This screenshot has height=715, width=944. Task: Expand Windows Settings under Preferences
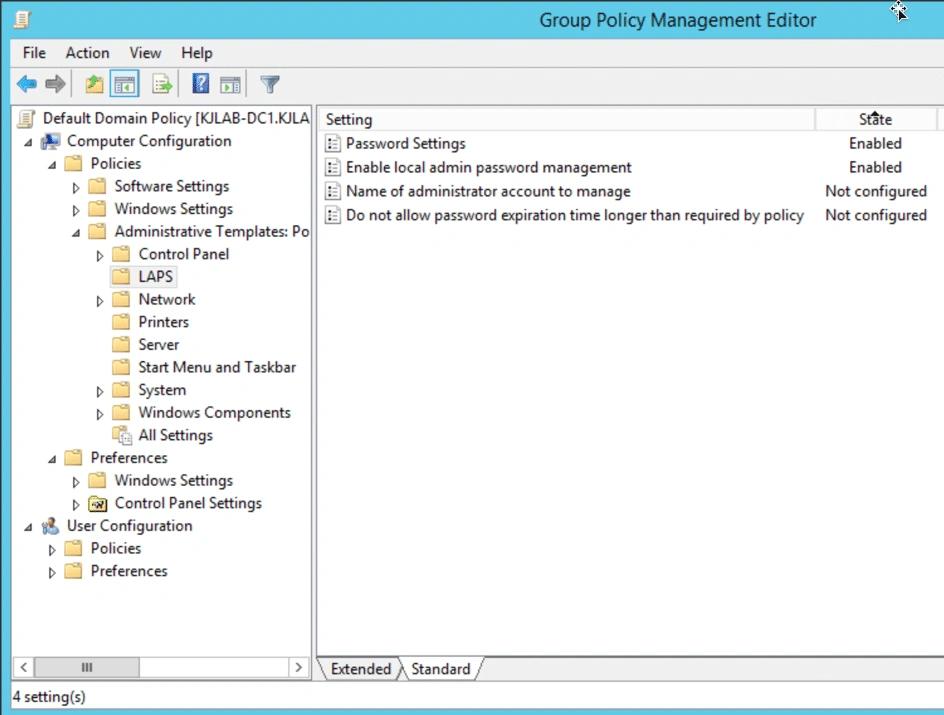pyautogui.click(x=76, y=482)
